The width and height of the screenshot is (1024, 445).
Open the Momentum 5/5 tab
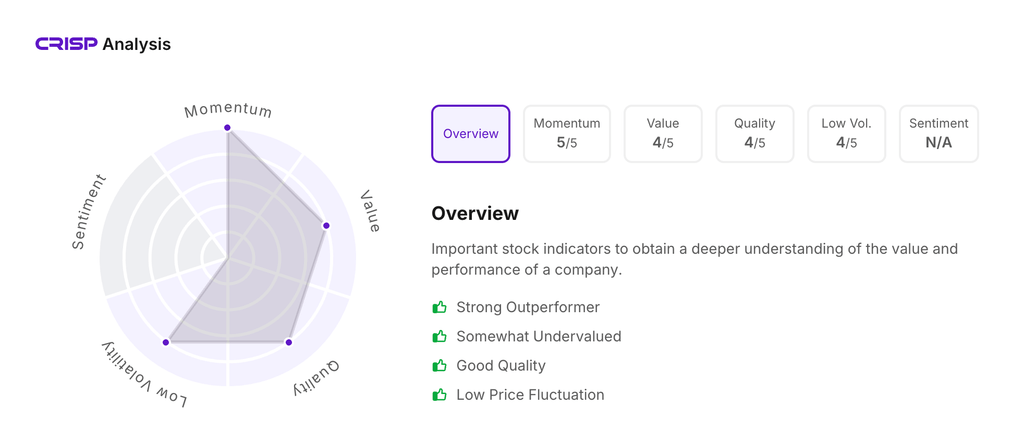(567, 134)
